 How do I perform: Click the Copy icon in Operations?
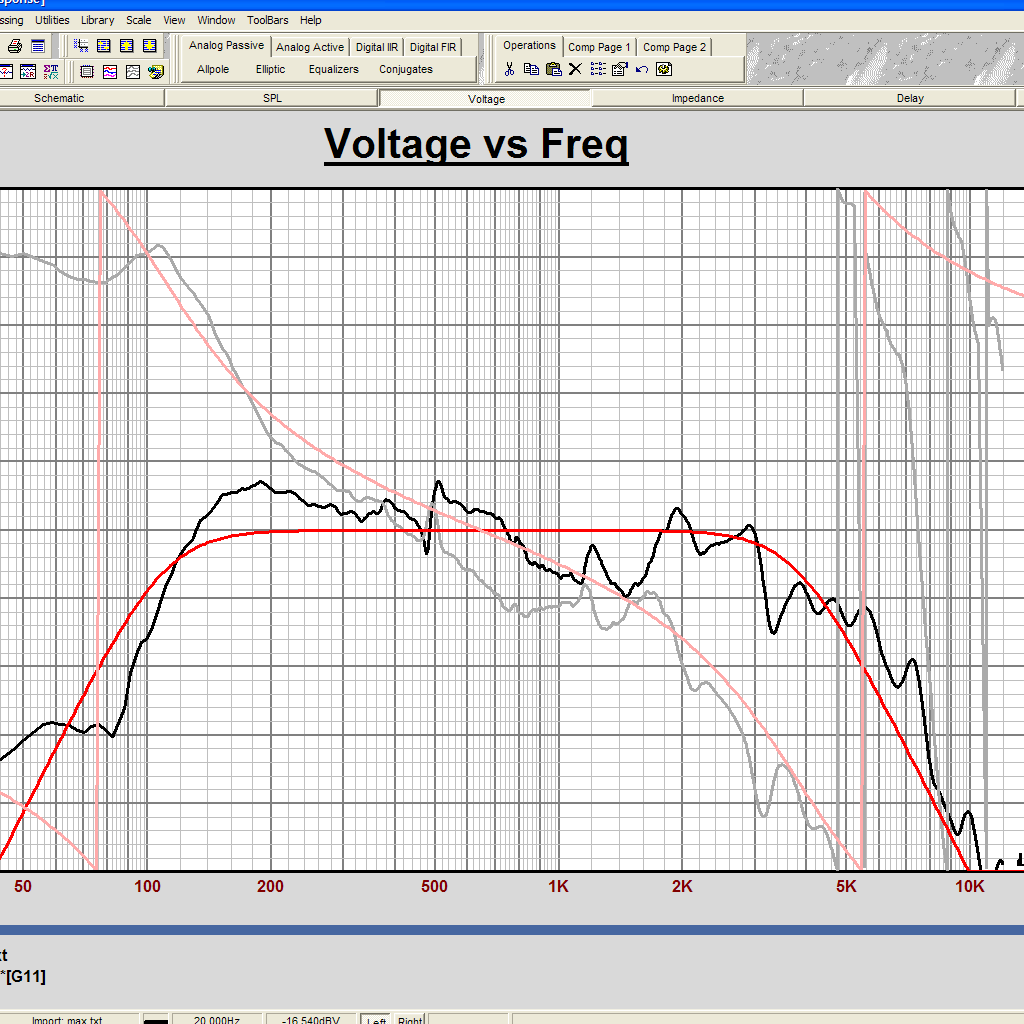coord(532,69)
